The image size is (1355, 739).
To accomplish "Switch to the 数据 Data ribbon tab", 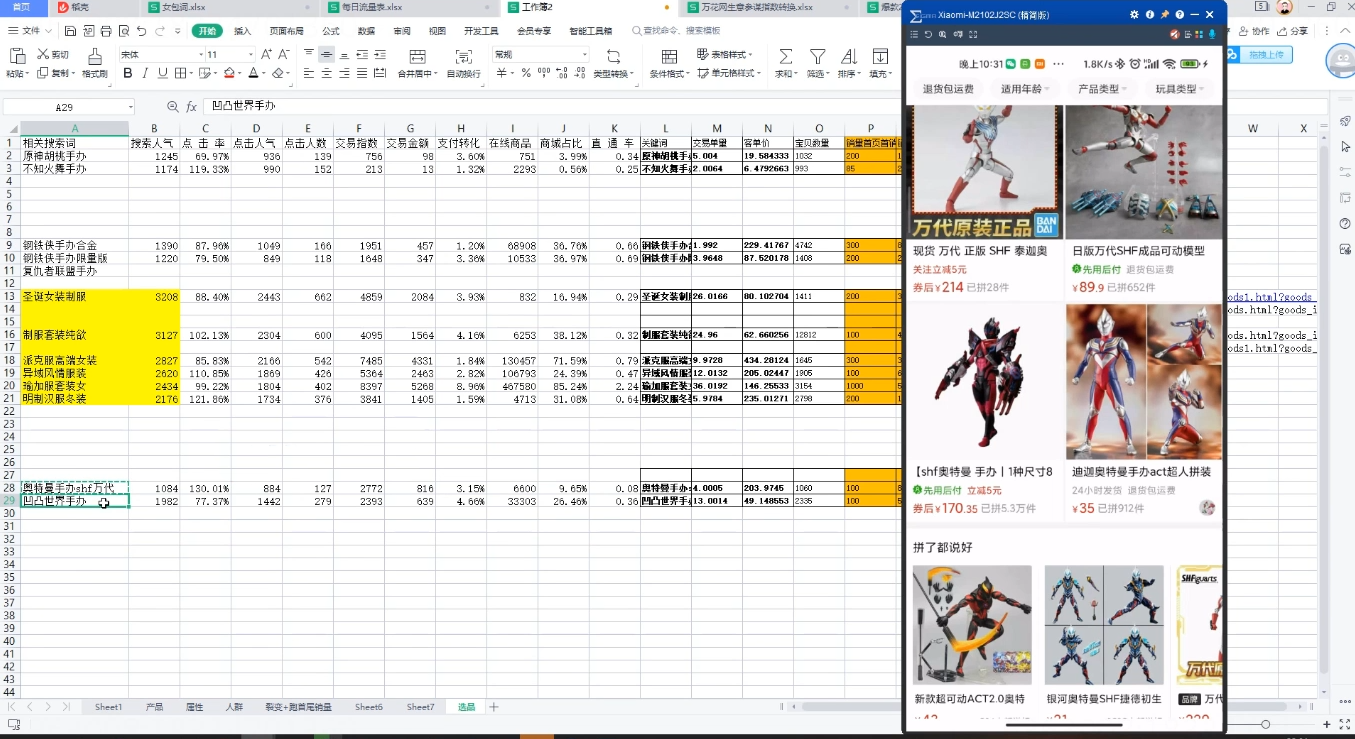I will point(367,31).
